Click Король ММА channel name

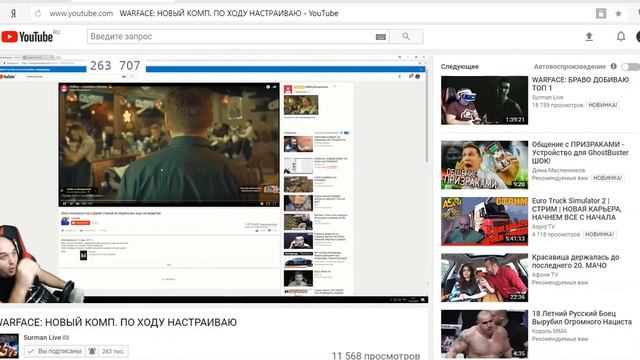pos(549,331)
